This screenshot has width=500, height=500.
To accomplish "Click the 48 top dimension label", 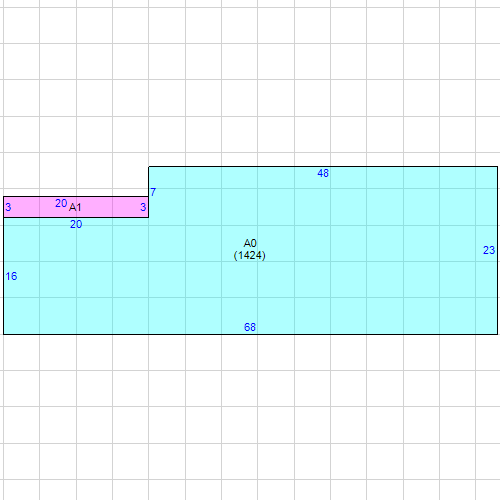I will click(323, 173).
